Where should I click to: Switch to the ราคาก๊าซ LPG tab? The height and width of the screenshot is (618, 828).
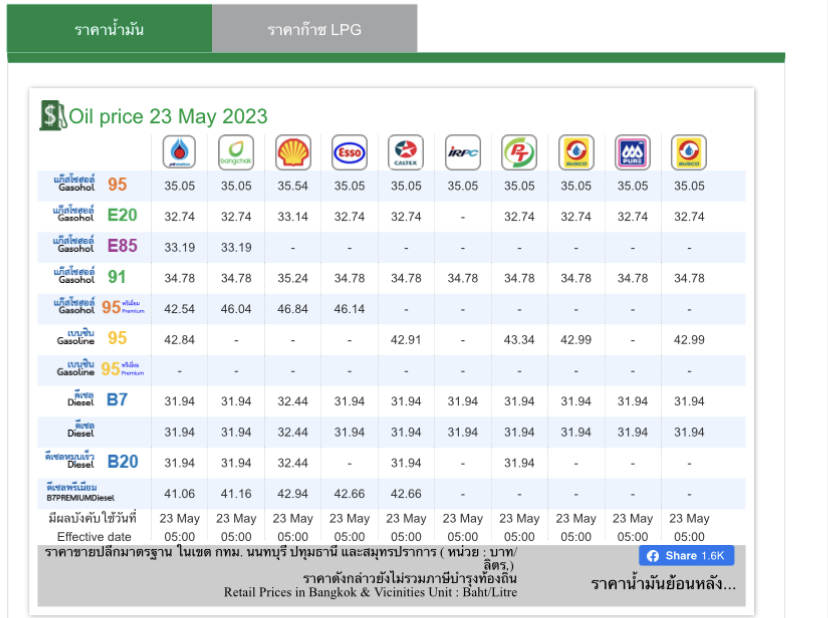pos(314,29)
